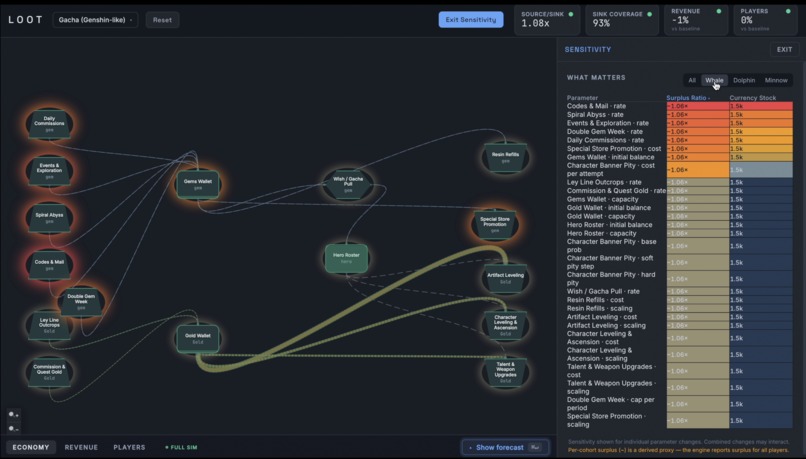The height and width of the screenshot is (459, 806).
Task: Select the Whale cohort filter
Action: point(714,80)
